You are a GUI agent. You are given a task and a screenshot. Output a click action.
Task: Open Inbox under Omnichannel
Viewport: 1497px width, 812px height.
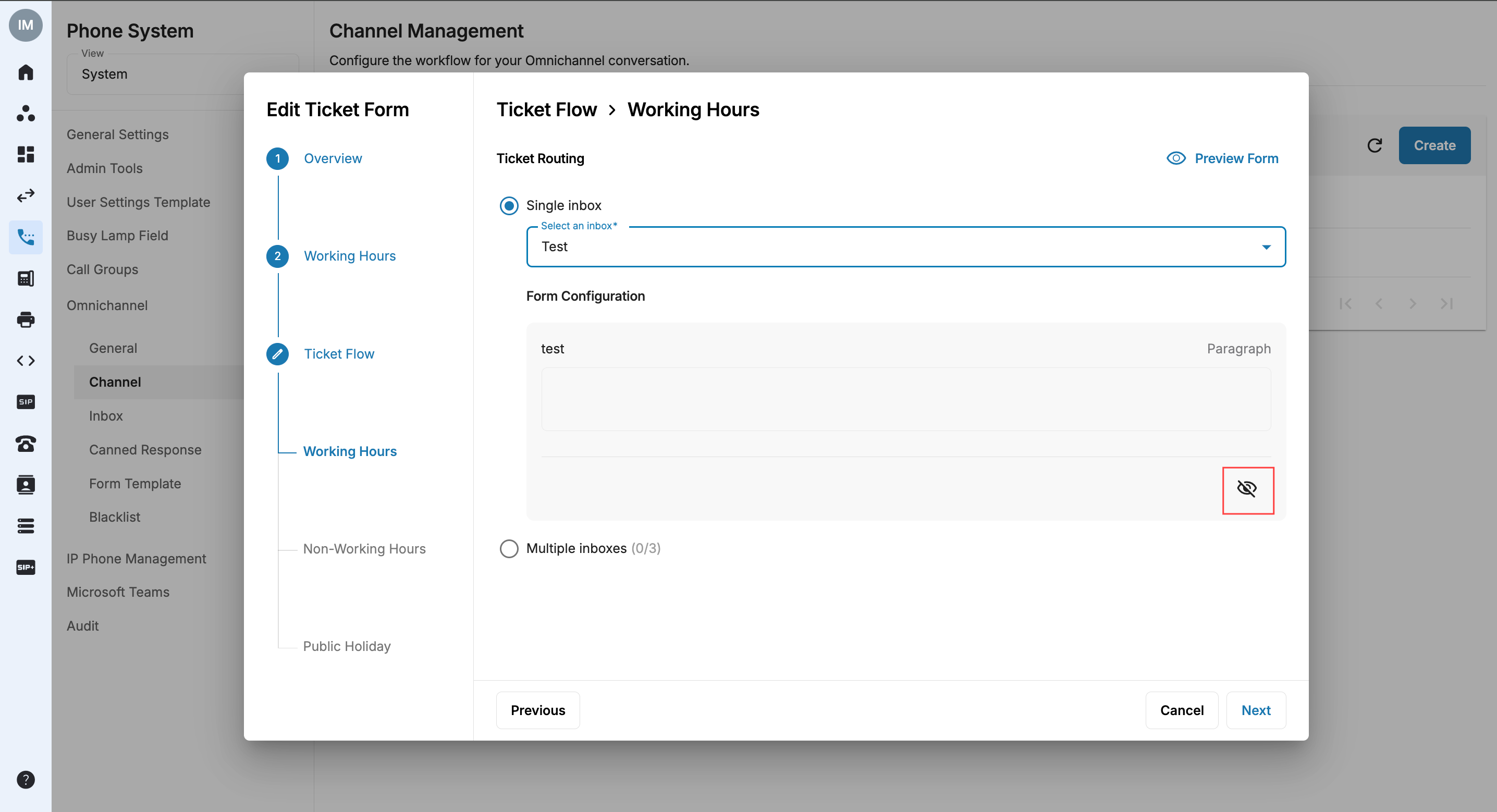click(x=106, y=416)
